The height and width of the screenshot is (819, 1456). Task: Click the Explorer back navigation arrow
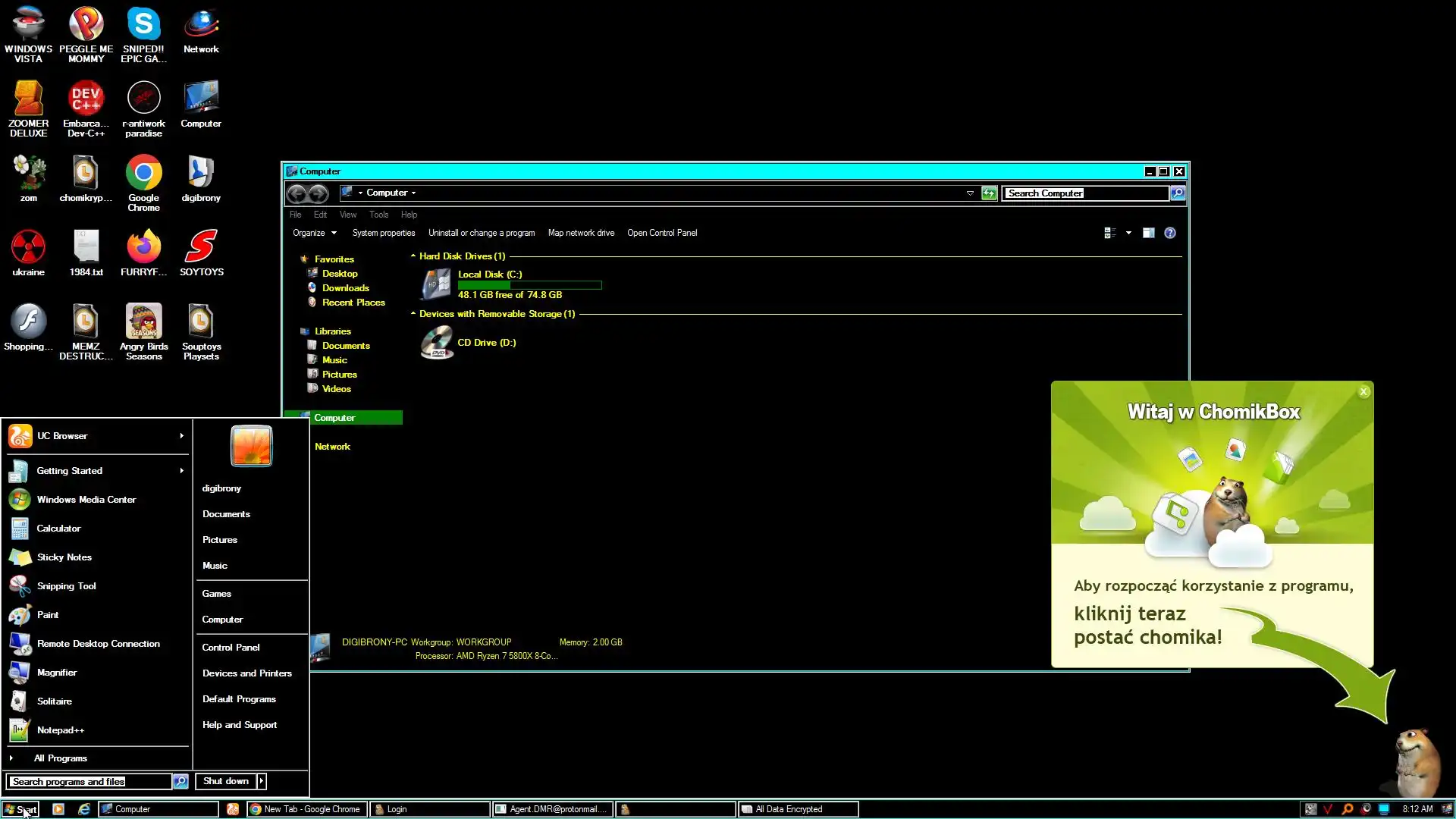[x=297, y=193]
